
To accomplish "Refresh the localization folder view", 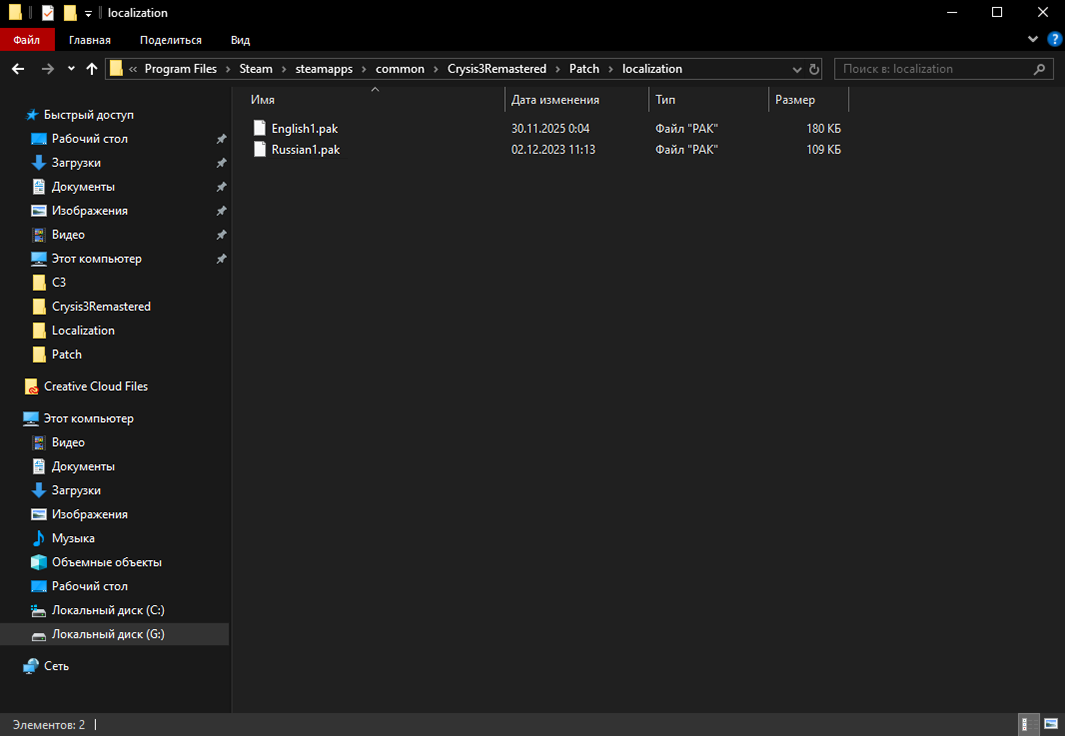I will pos(814,69).
